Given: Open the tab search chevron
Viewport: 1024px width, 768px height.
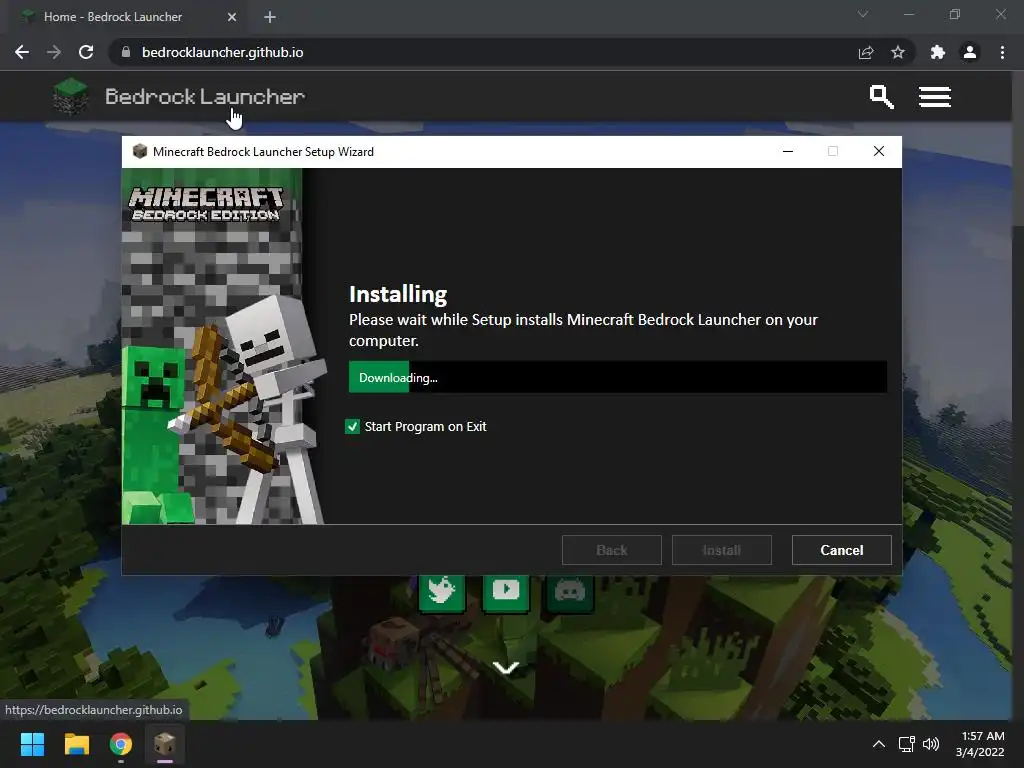Looking at the screenshot, I should click(863, 14).
